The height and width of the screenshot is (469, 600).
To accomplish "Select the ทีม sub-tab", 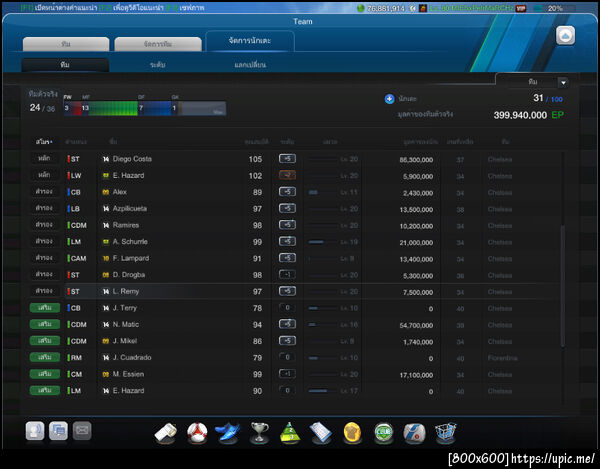I will [x=65, y=65].
